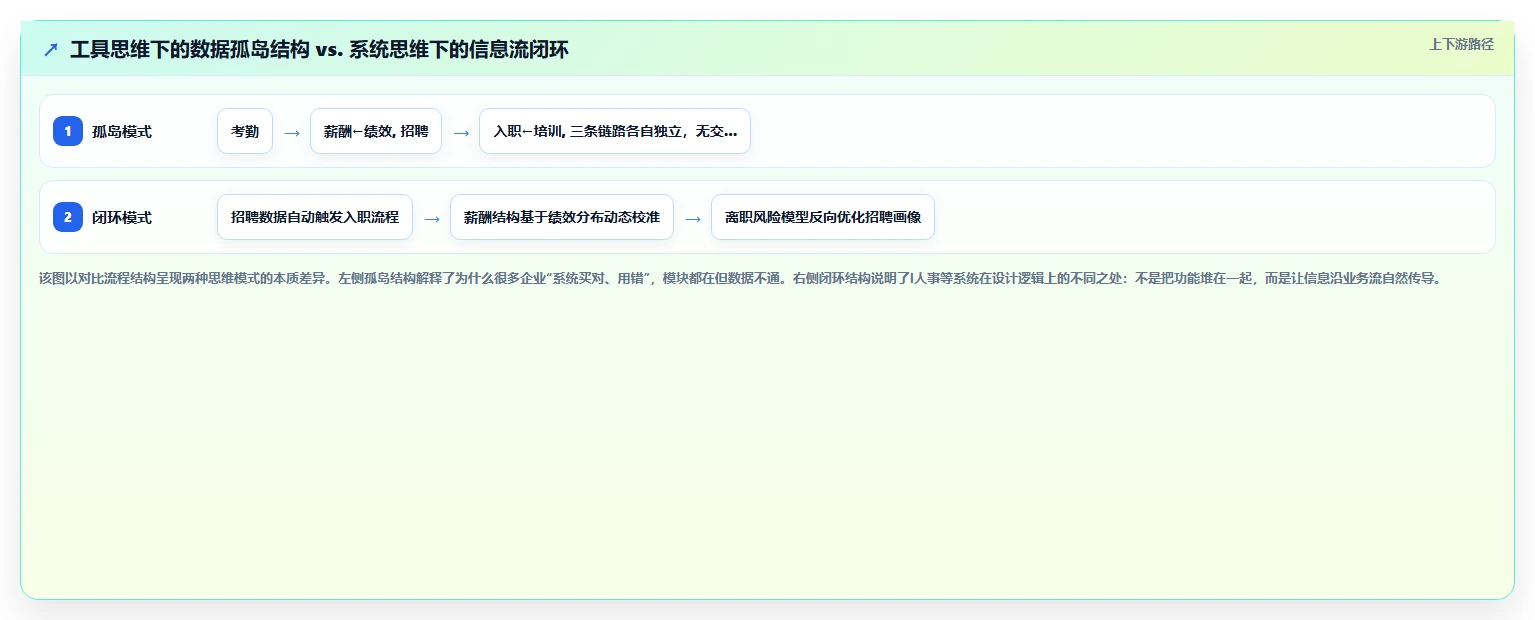Viewport: 1535px width, 620px height.
Task: Click the blue number 2 badge
Action: tap(68, 217)
